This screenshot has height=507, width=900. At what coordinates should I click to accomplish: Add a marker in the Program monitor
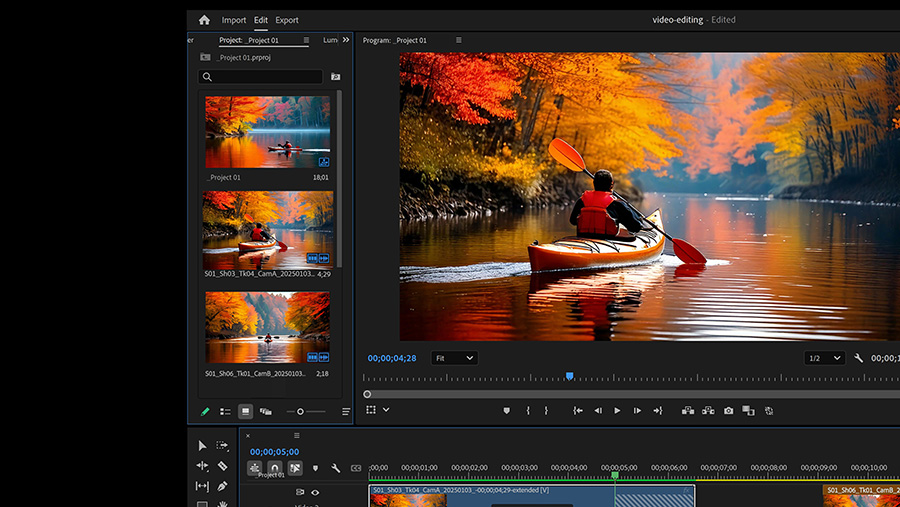click(x=506, y=410)
